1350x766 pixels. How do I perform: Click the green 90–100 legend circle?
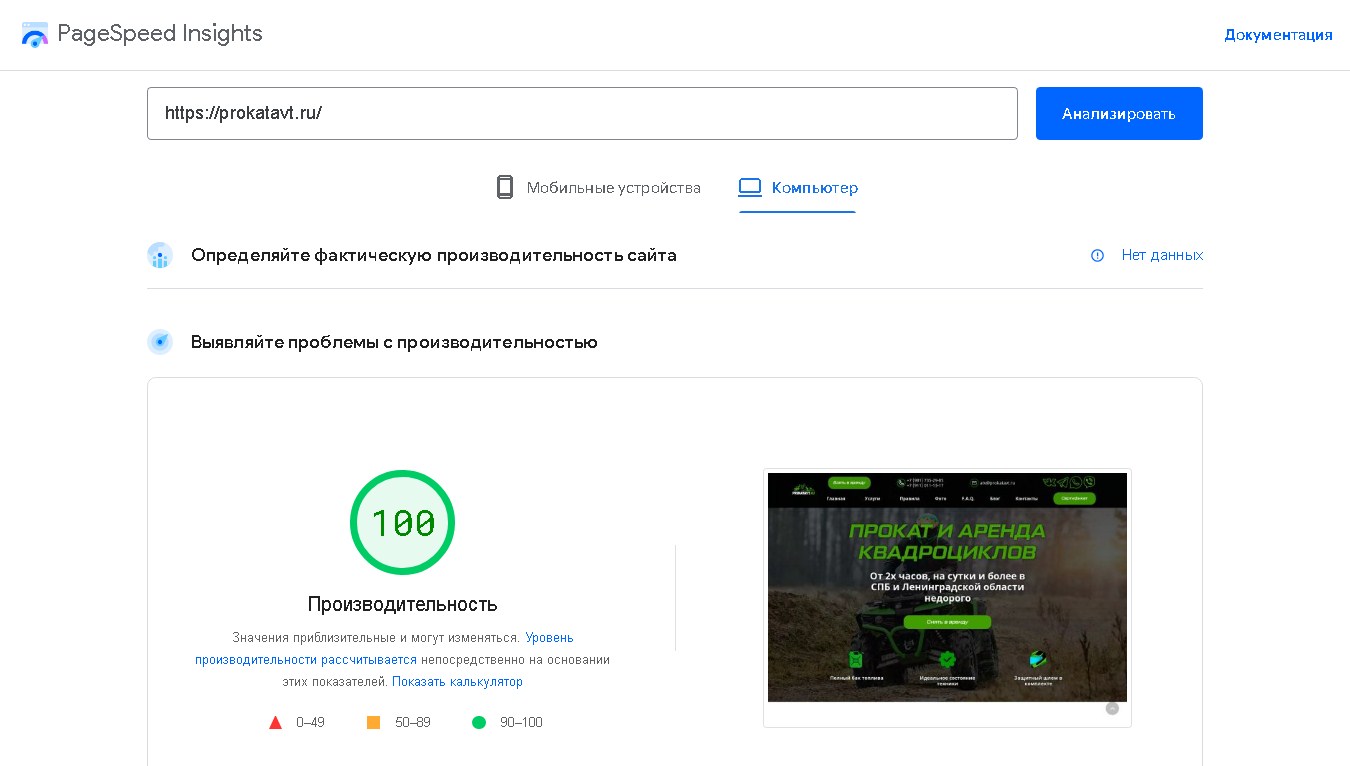click(479, 722)
